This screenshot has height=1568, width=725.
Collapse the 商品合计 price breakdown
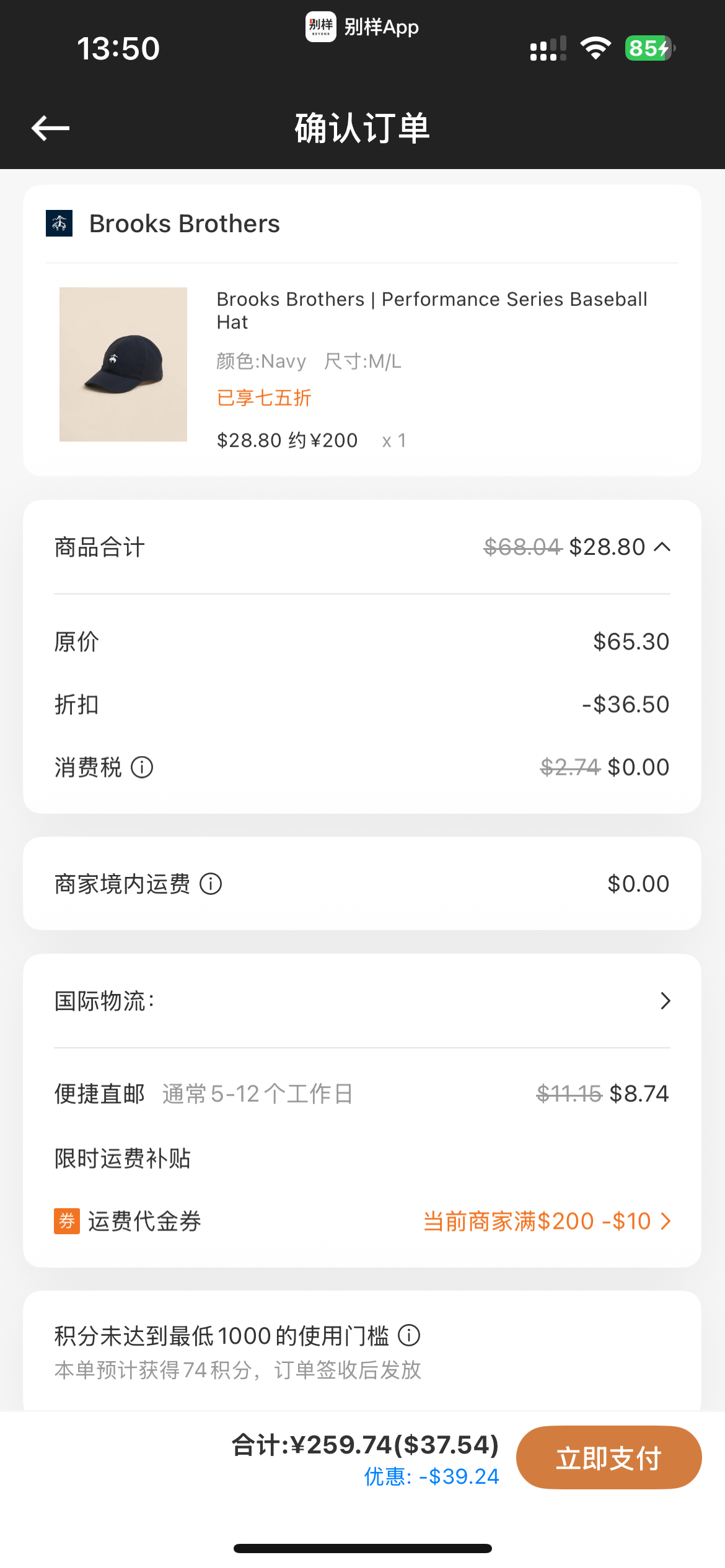click(x=662, y=547)
